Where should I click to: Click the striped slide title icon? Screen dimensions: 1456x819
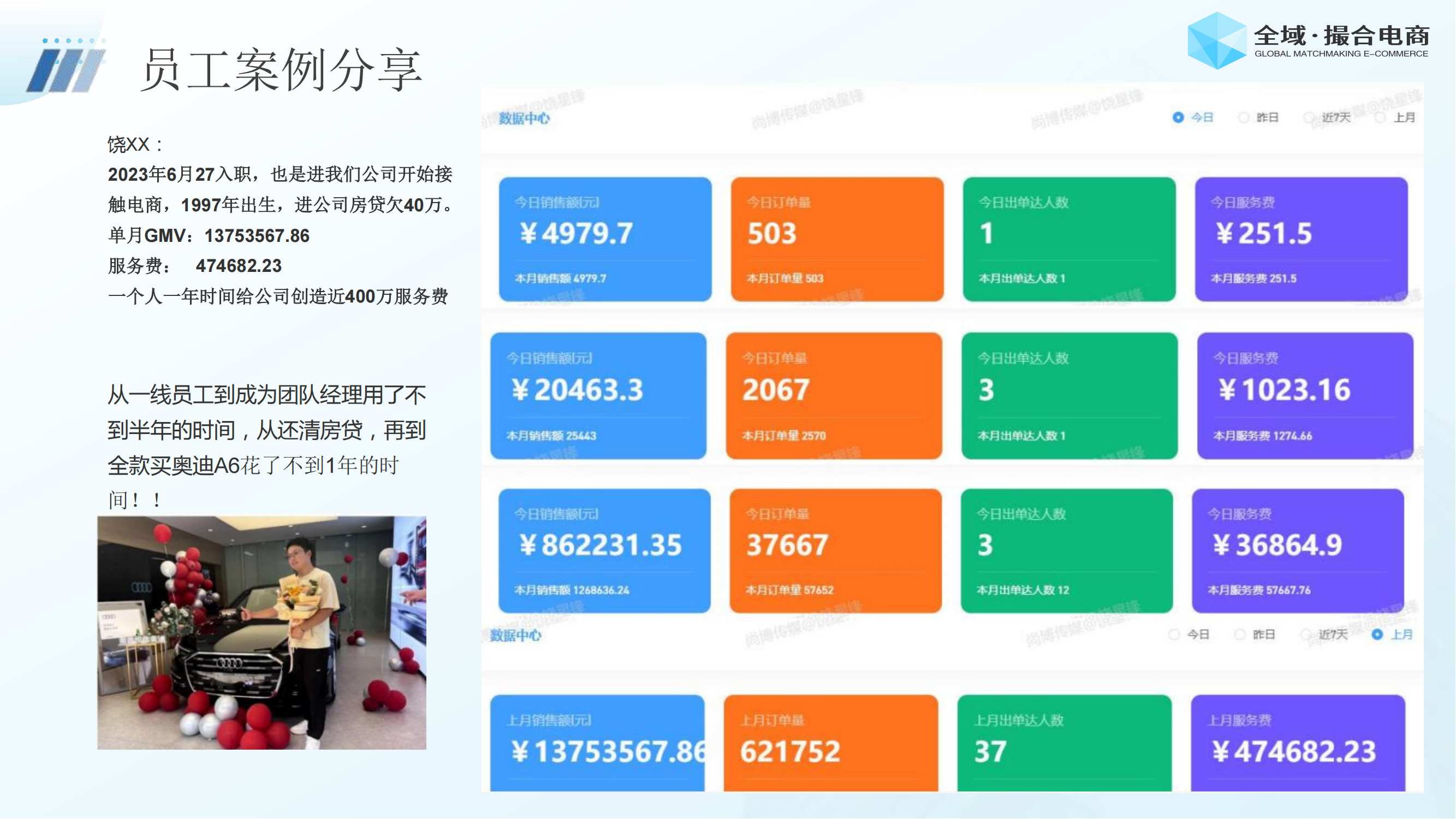[x=66, y=70]
